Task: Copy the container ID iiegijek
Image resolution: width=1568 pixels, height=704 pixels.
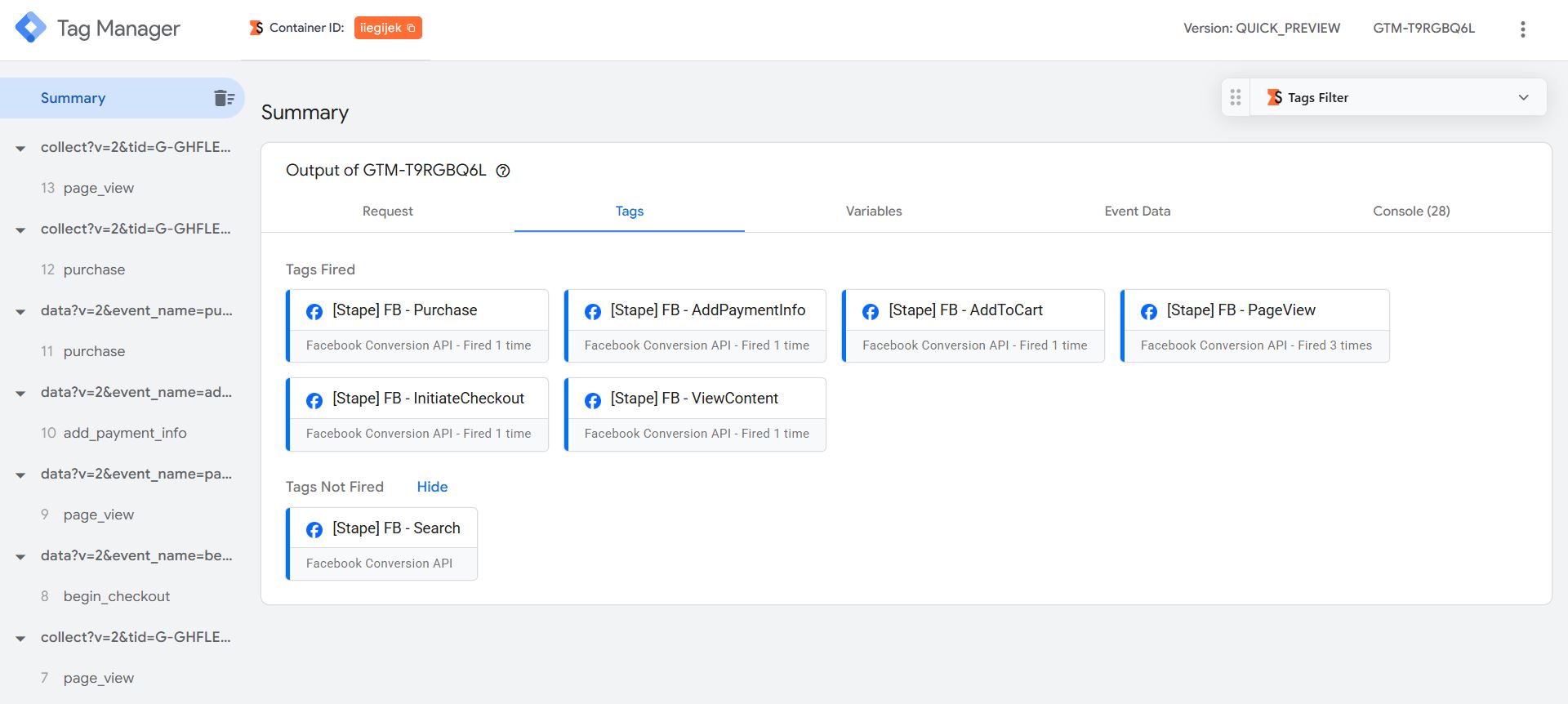Action: [x=388, y=28]
